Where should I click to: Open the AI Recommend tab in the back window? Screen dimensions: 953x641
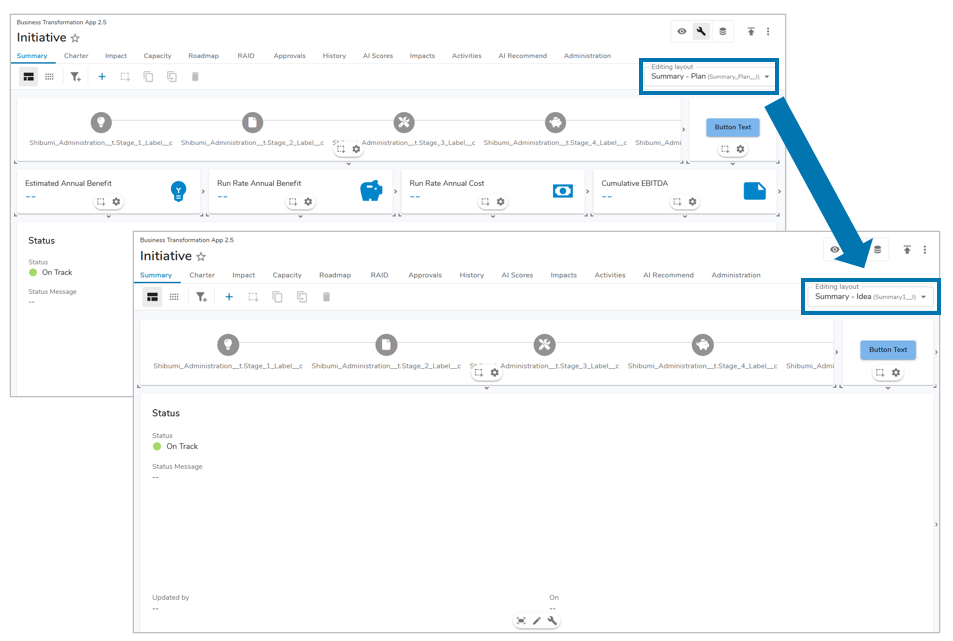pyautogui.click(x=522, y=56)
